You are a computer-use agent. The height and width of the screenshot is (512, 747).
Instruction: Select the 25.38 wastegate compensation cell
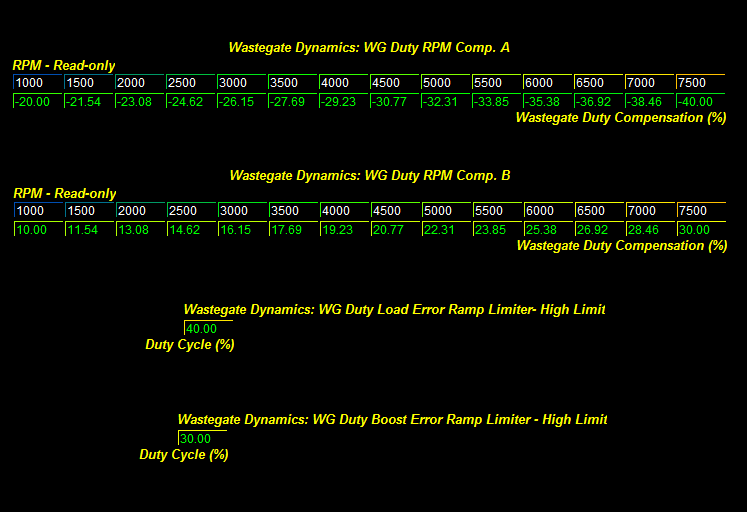[548, 229]
